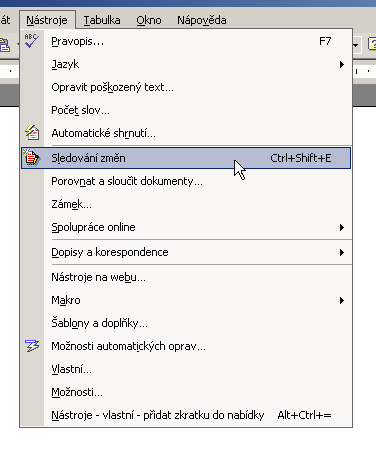Click the help icon at toolbar edge
The image size is (376, 456).
click(x=372, y=44)
